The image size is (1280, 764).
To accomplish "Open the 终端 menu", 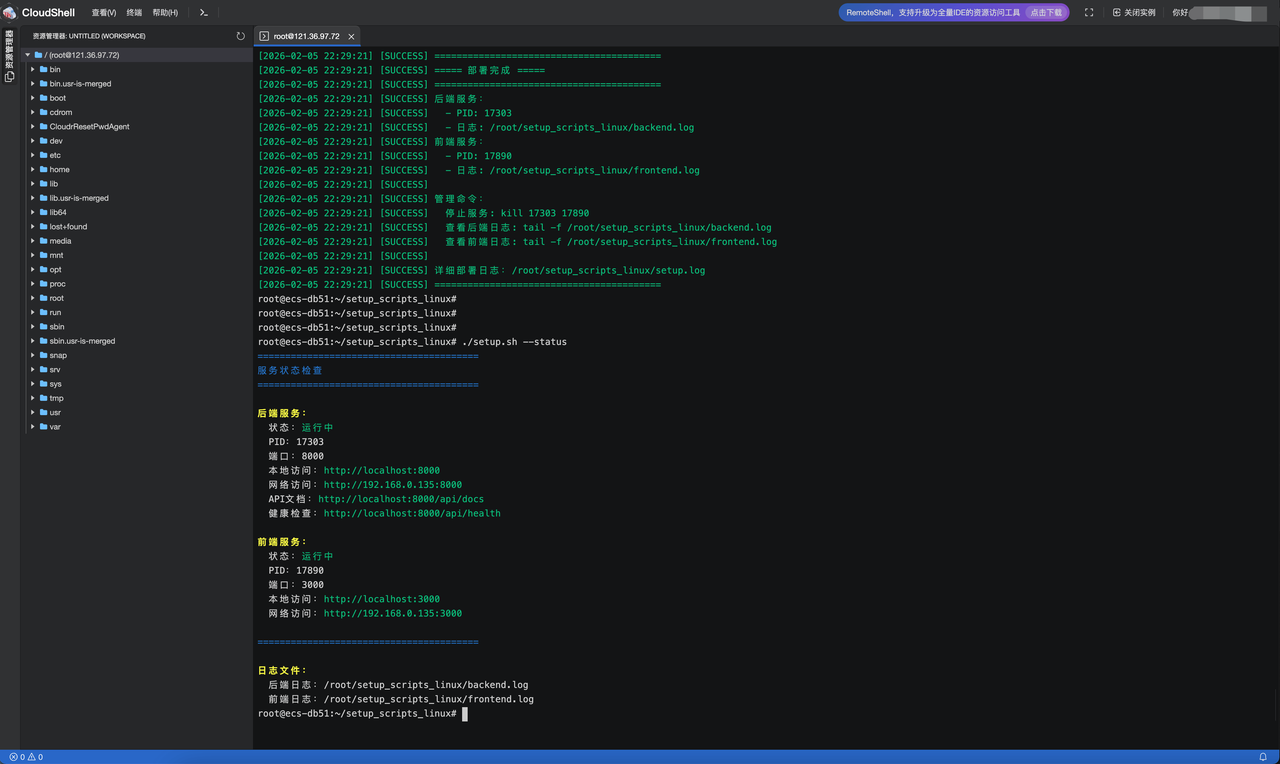I will pyautogui.click(x=134, y=12).
